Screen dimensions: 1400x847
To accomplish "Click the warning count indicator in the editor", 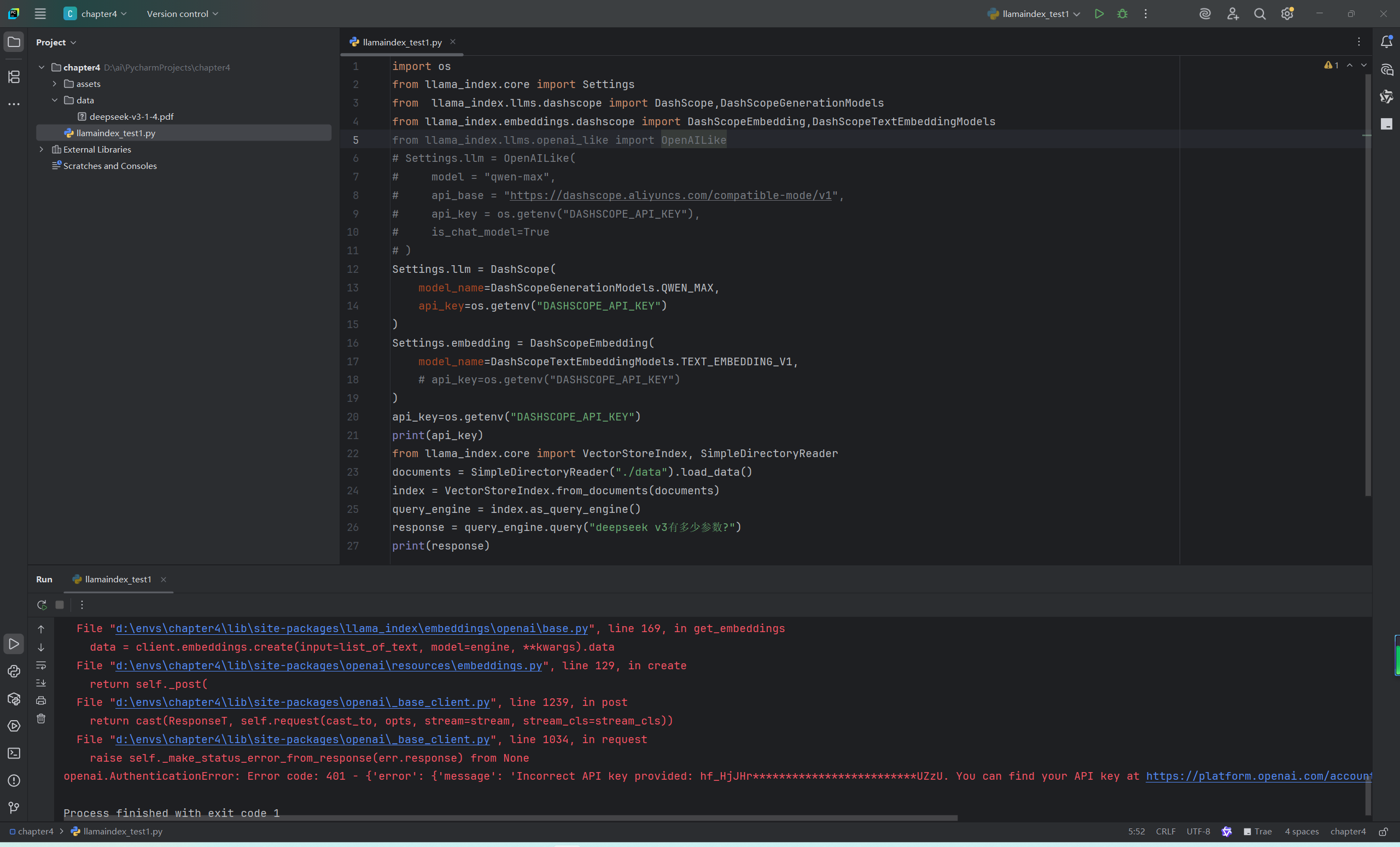I will [1331, 65].
